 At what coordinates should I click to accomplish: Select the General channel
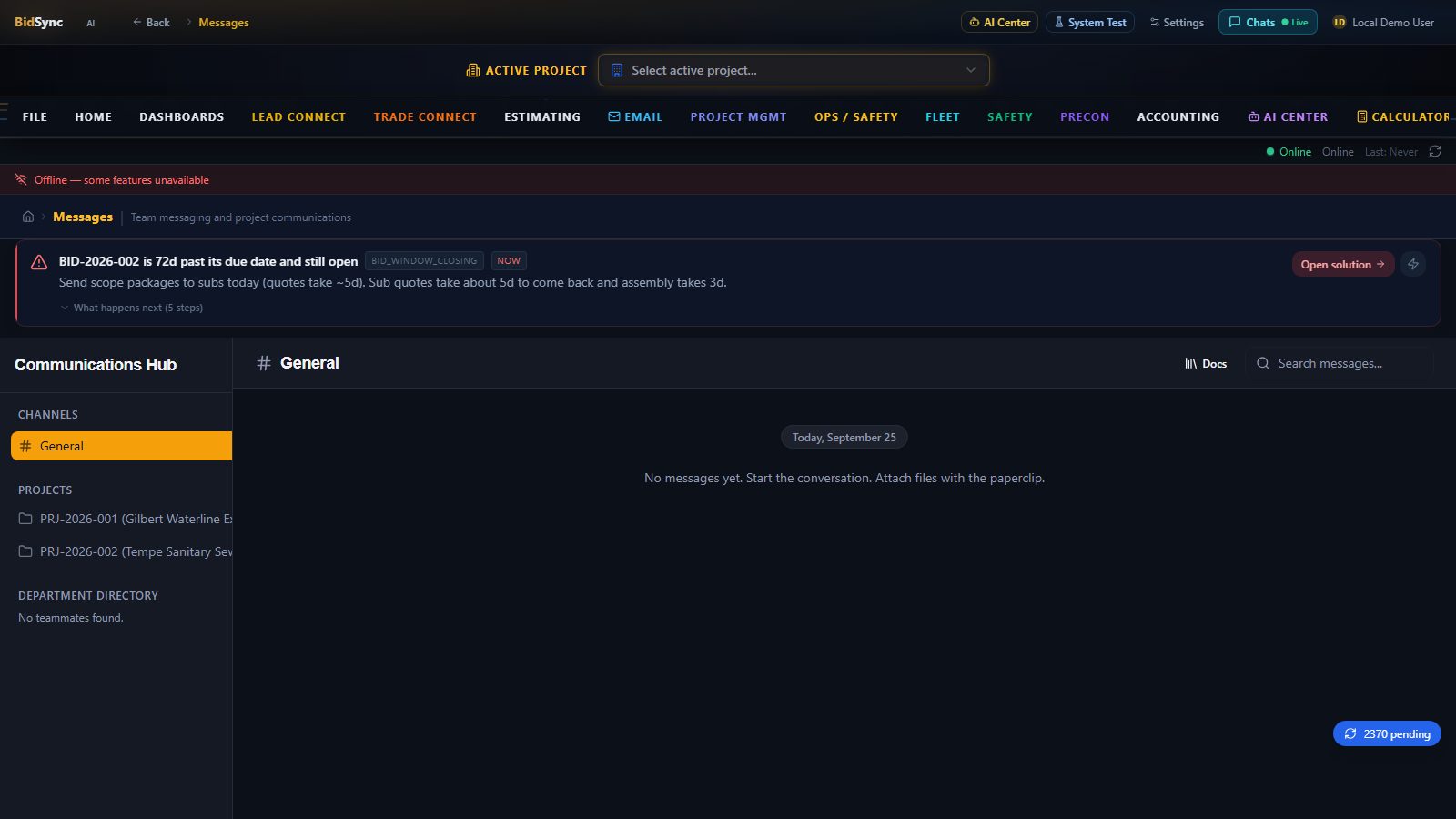pos(121,446)
